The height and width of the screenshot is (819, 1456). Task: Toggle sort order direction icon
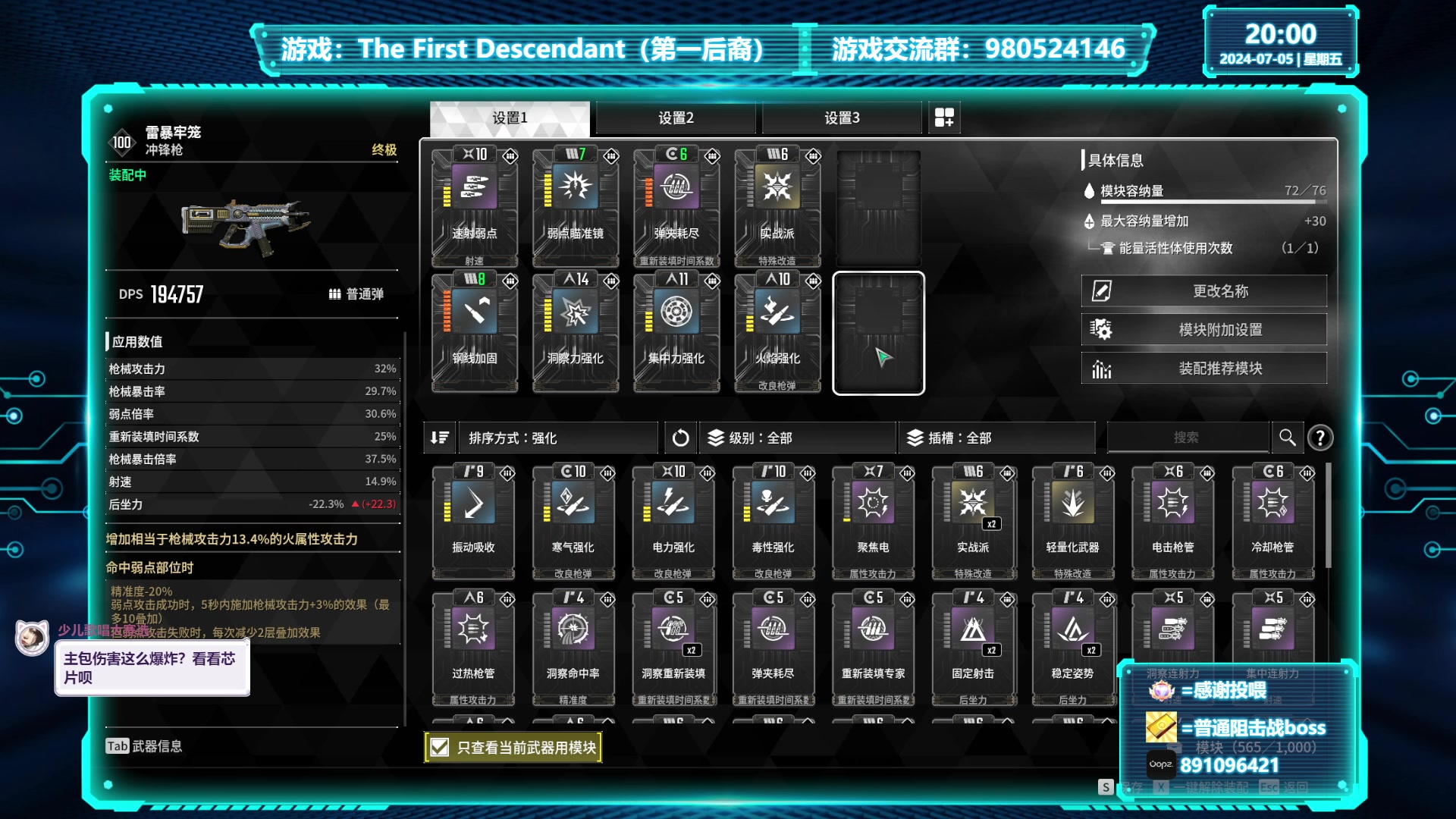click(x=440, y=438)
